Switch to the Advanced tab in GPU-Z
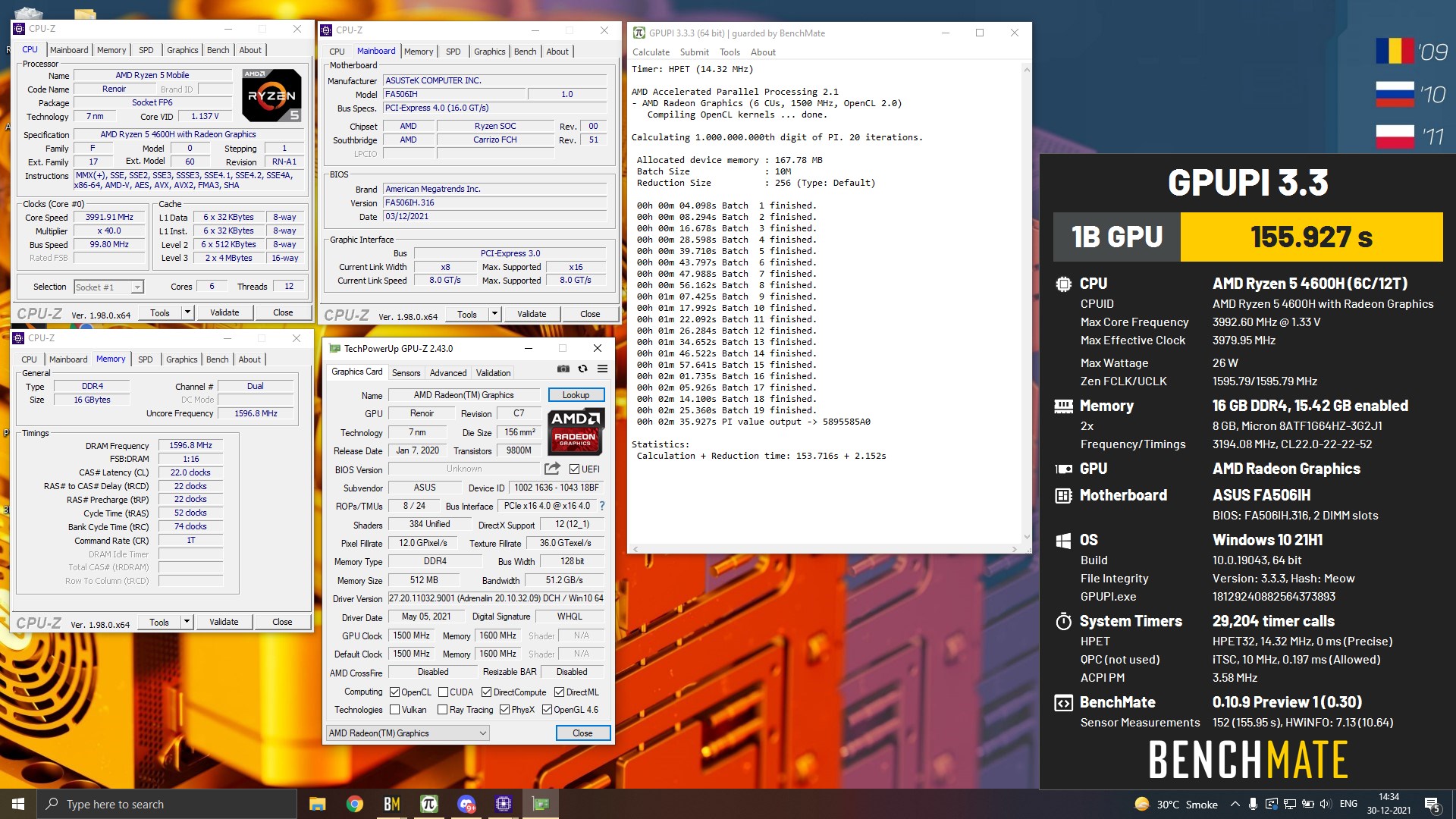 pyautogui.click(x=448, y=372)
